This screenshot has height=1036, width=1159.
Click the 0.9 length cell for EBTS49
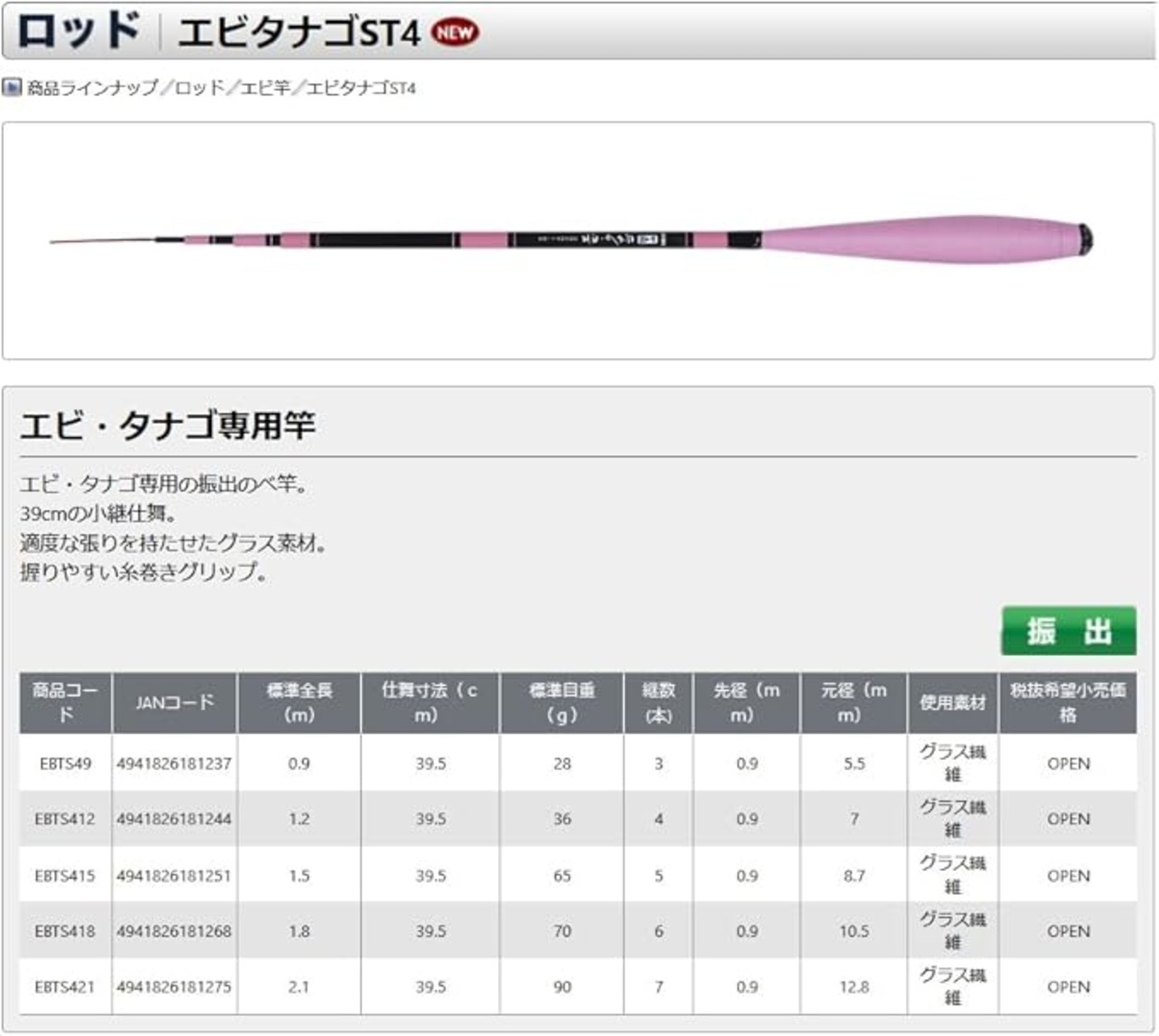(299, 763)
